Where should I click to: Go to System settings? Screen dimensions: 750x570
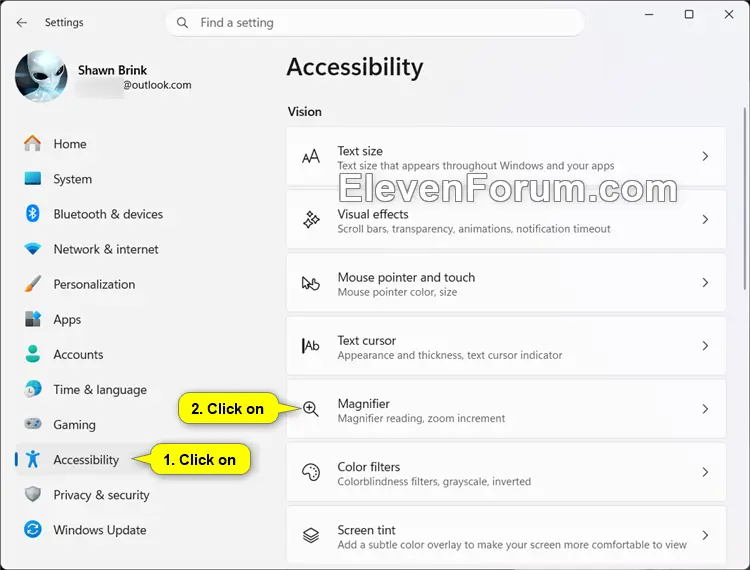point(137,178)
